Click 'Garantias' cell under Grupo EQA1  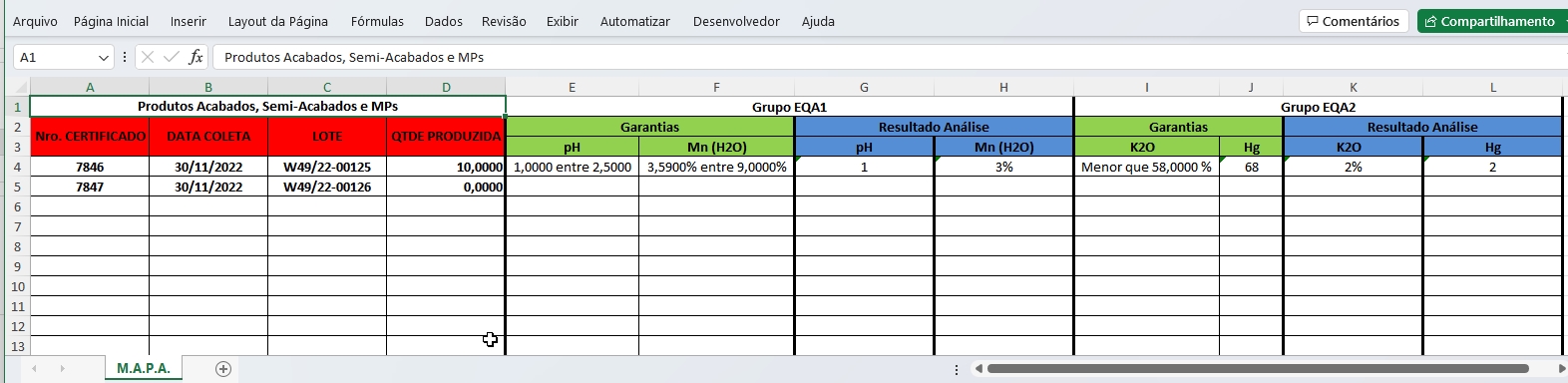(650, 127)
